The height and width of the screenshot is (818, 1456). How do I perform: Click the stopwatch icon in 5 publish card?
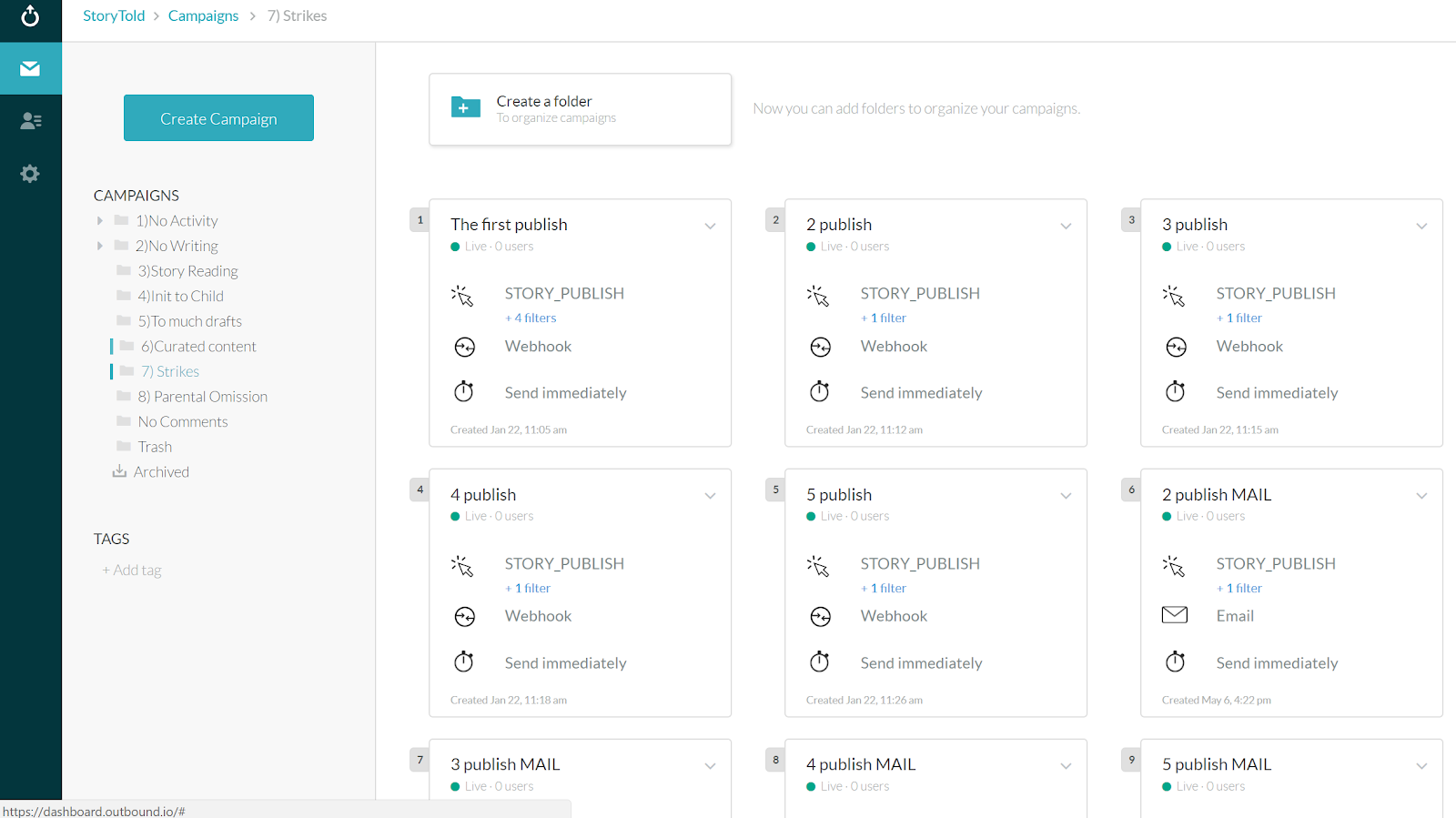pyautogui.click(x=820, y=661)
